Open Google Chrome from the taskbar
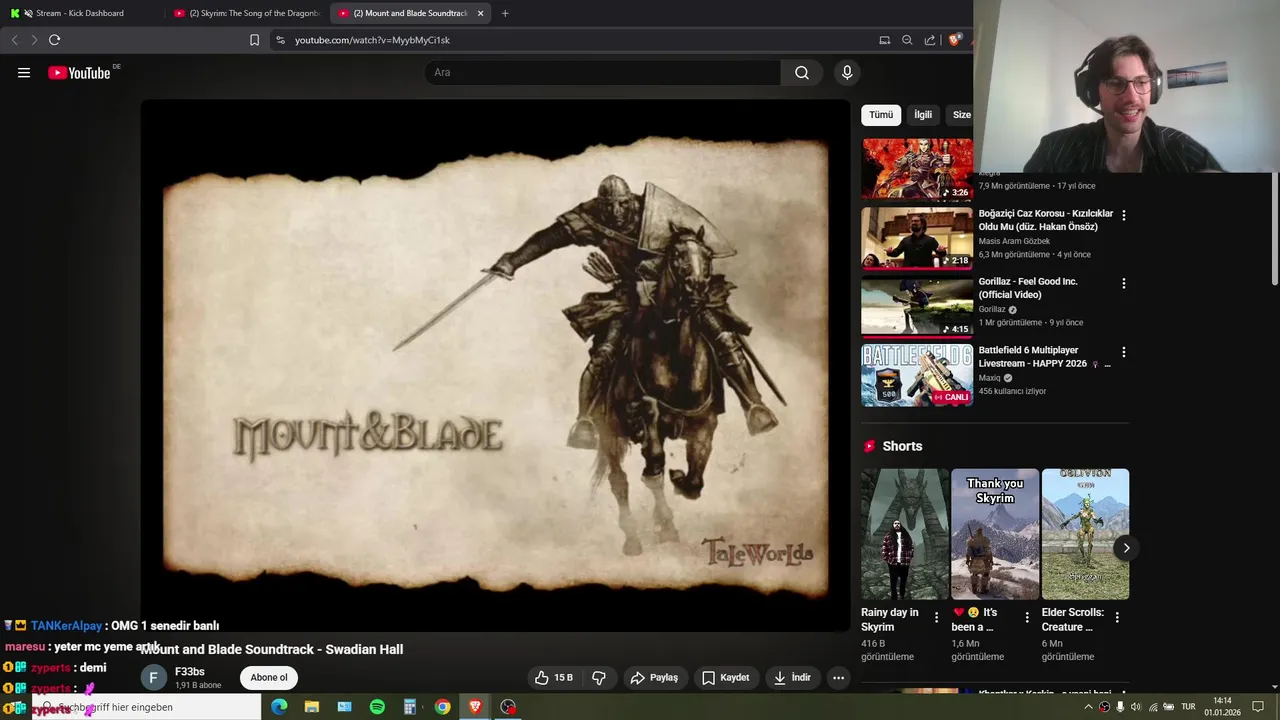Viewport: 1280px width, 720px height. 442,707
